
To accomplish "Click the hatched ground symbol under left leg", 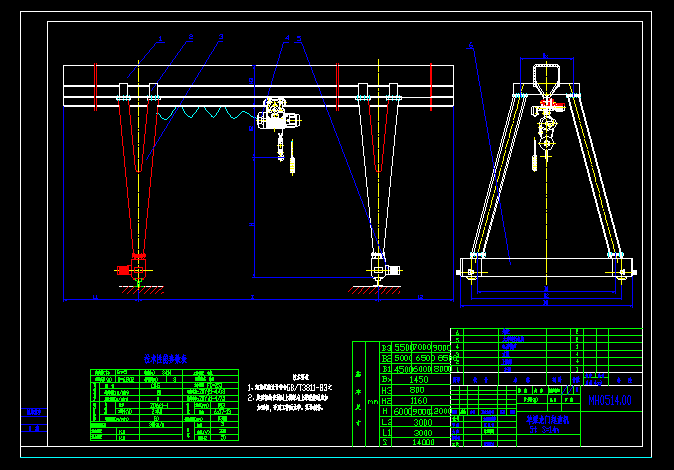I will [139, 290].
